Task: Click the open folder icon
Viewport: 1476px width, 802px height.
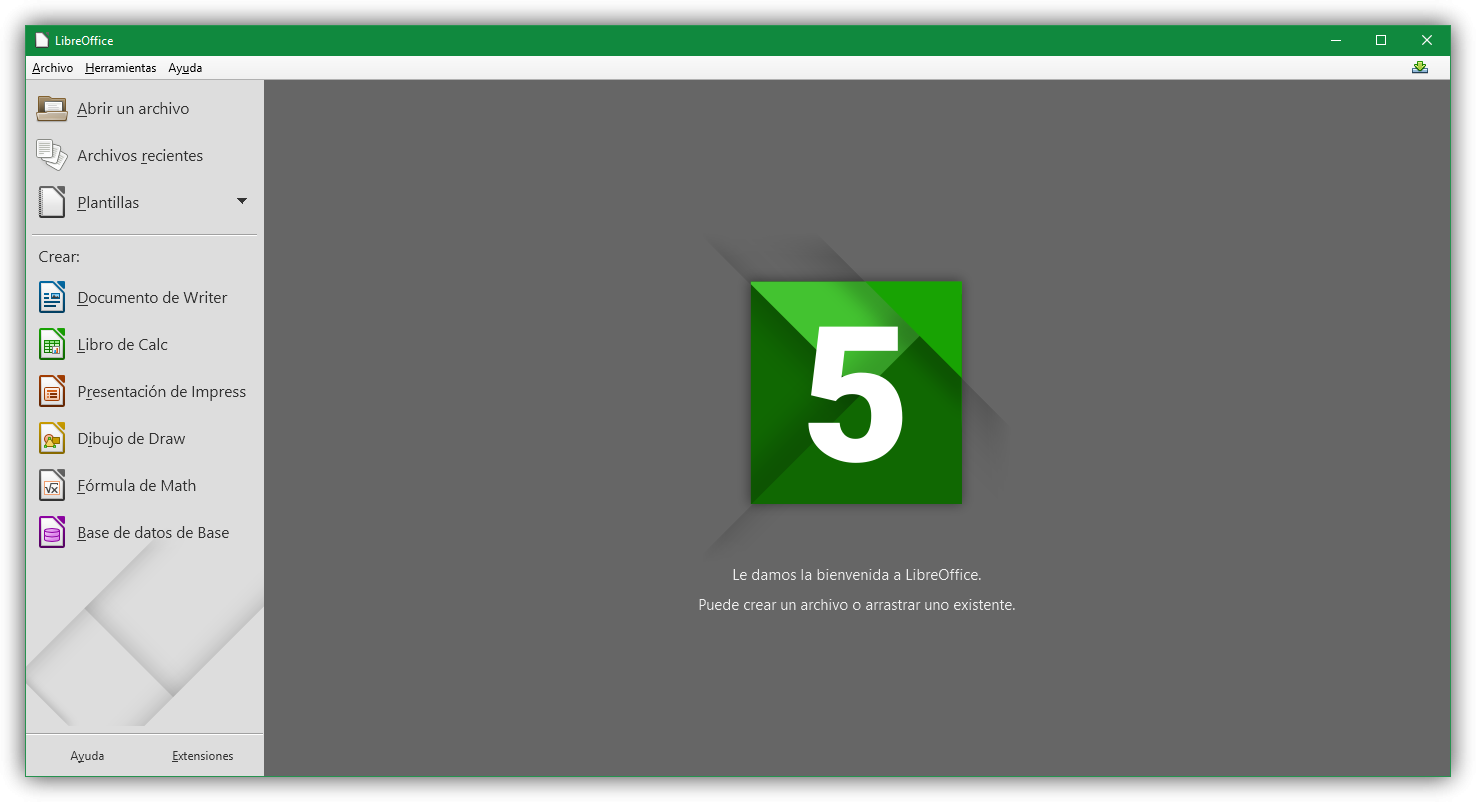Action: pyautogui.click(x=52, y=108)
